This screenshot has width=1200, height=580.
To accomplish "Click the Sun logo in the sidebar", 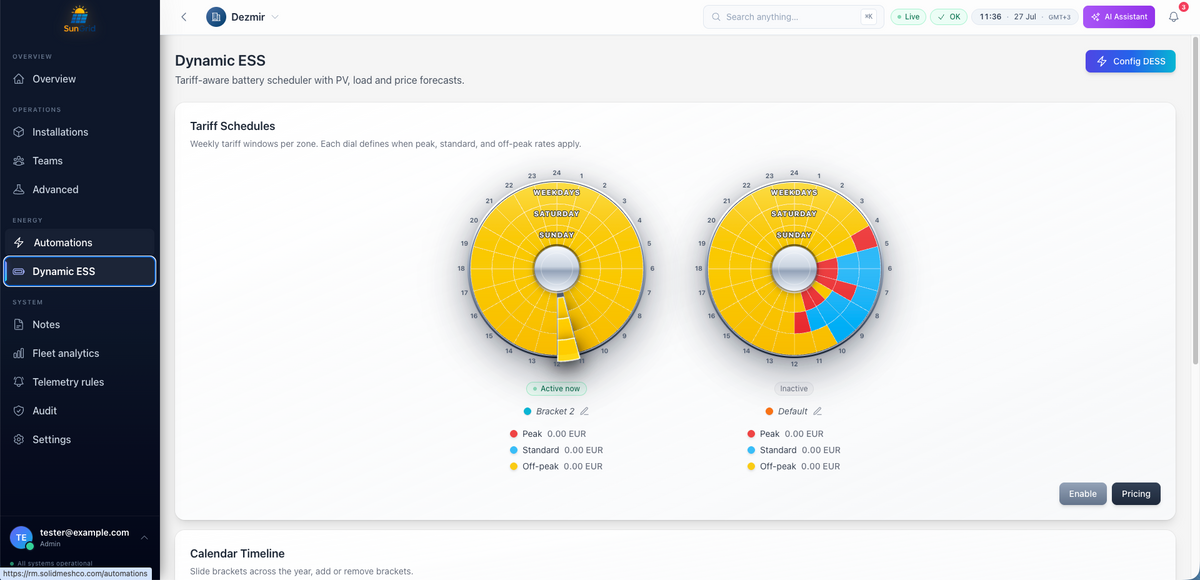I will (x=80, y=19).
